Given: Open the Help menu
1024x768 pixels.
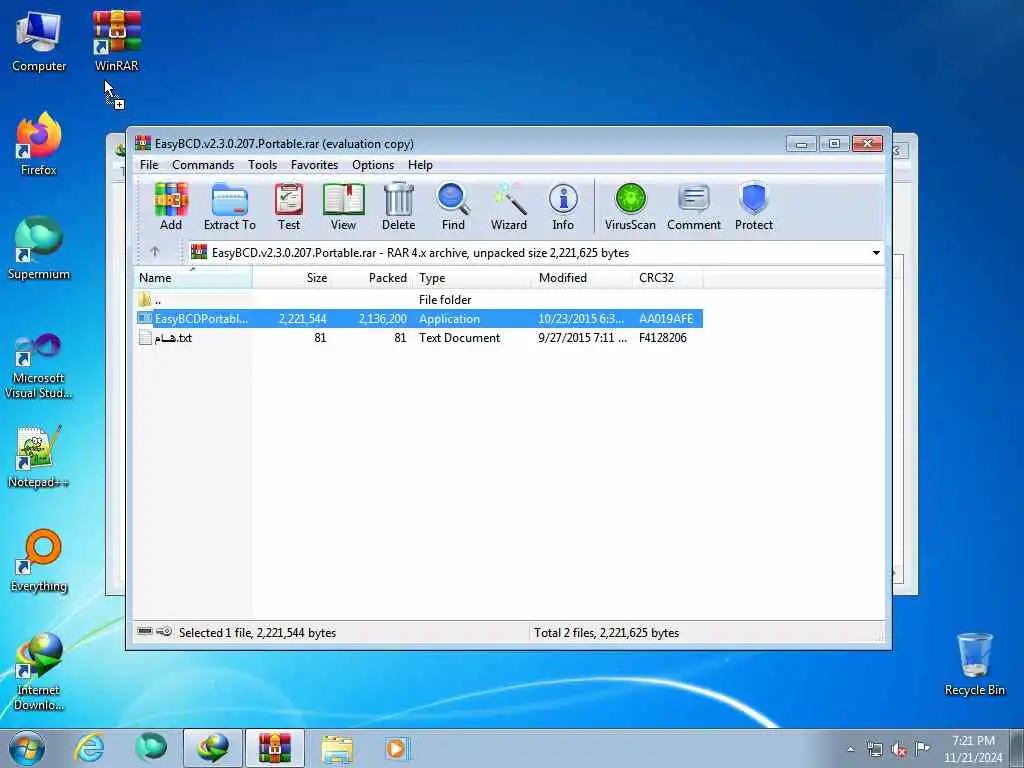Looking at the screenshot, I should 421,165.
